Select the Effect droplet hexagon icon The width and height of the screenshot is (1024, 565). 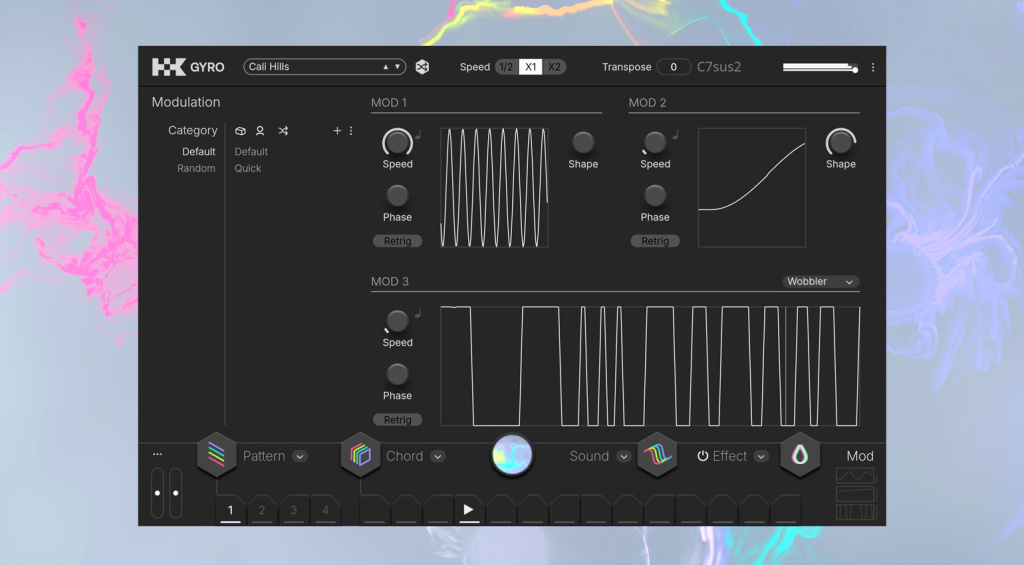800,455
